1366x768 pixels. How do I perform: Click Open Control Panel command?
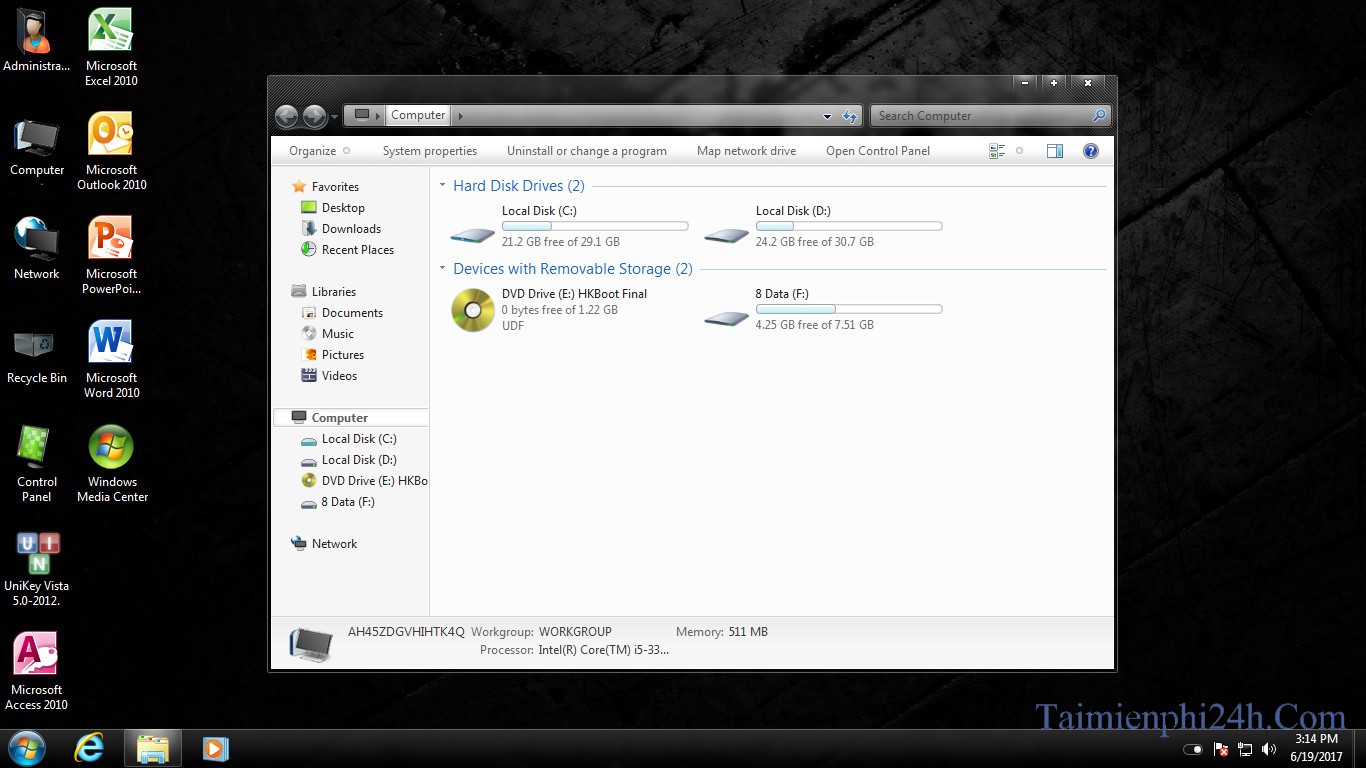878,151
